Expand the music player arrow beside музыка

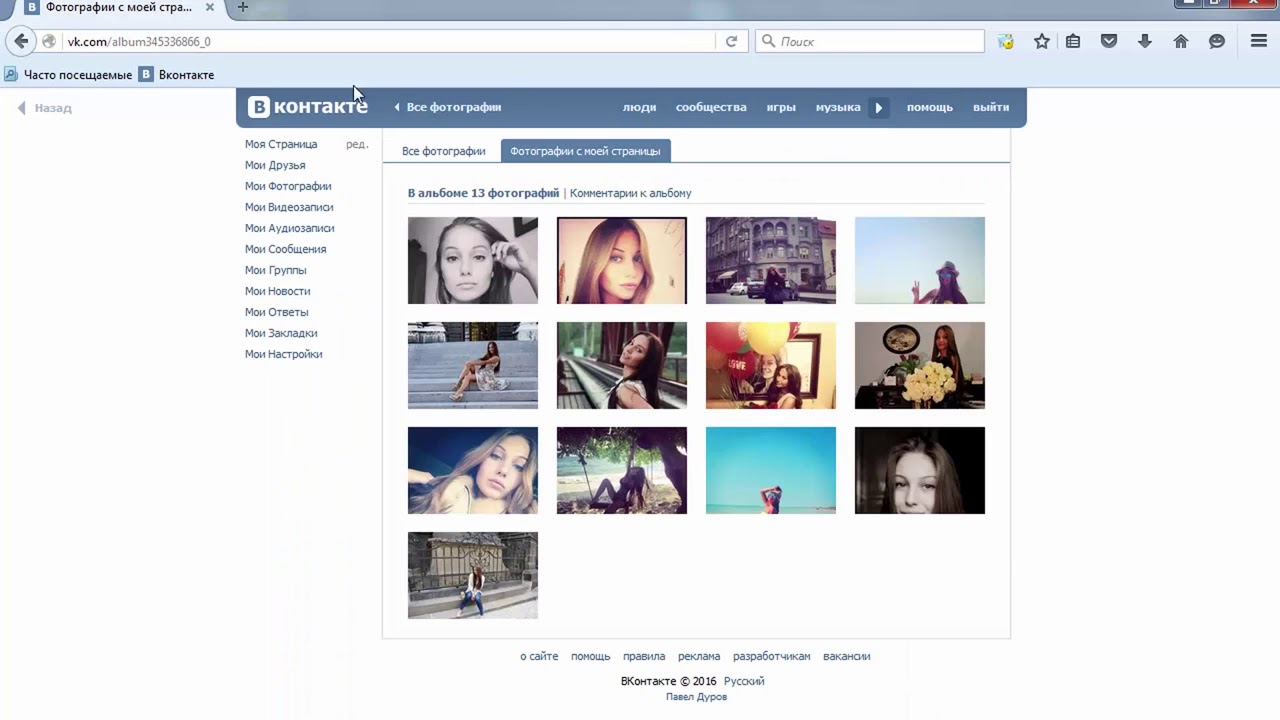[x=878, y=107]
